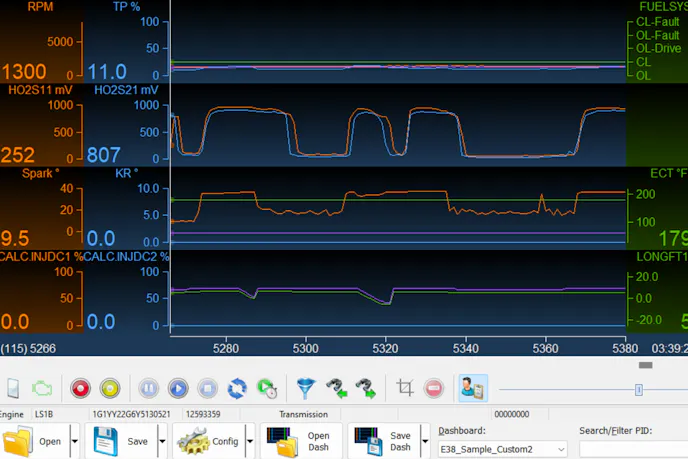Screen dimensions: 688x459
Task: Pause log playback
Action: 148,388
